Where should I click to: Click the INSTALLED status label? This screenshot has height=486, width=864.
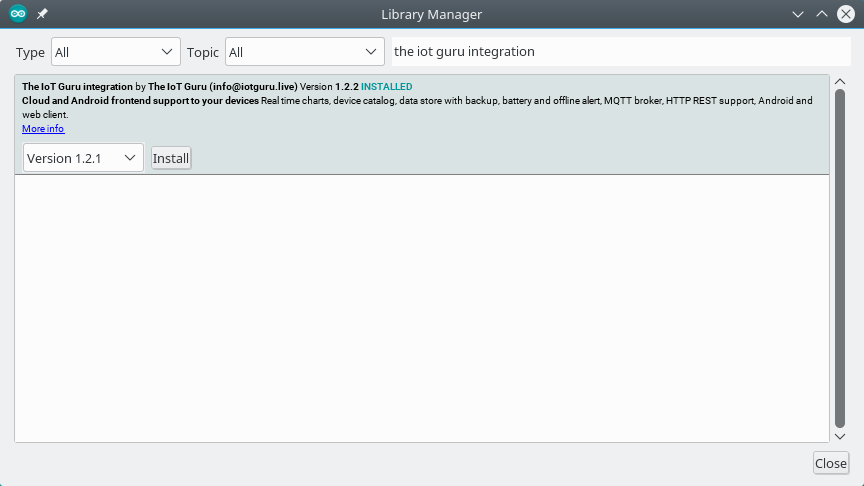[x=386, y=87]
